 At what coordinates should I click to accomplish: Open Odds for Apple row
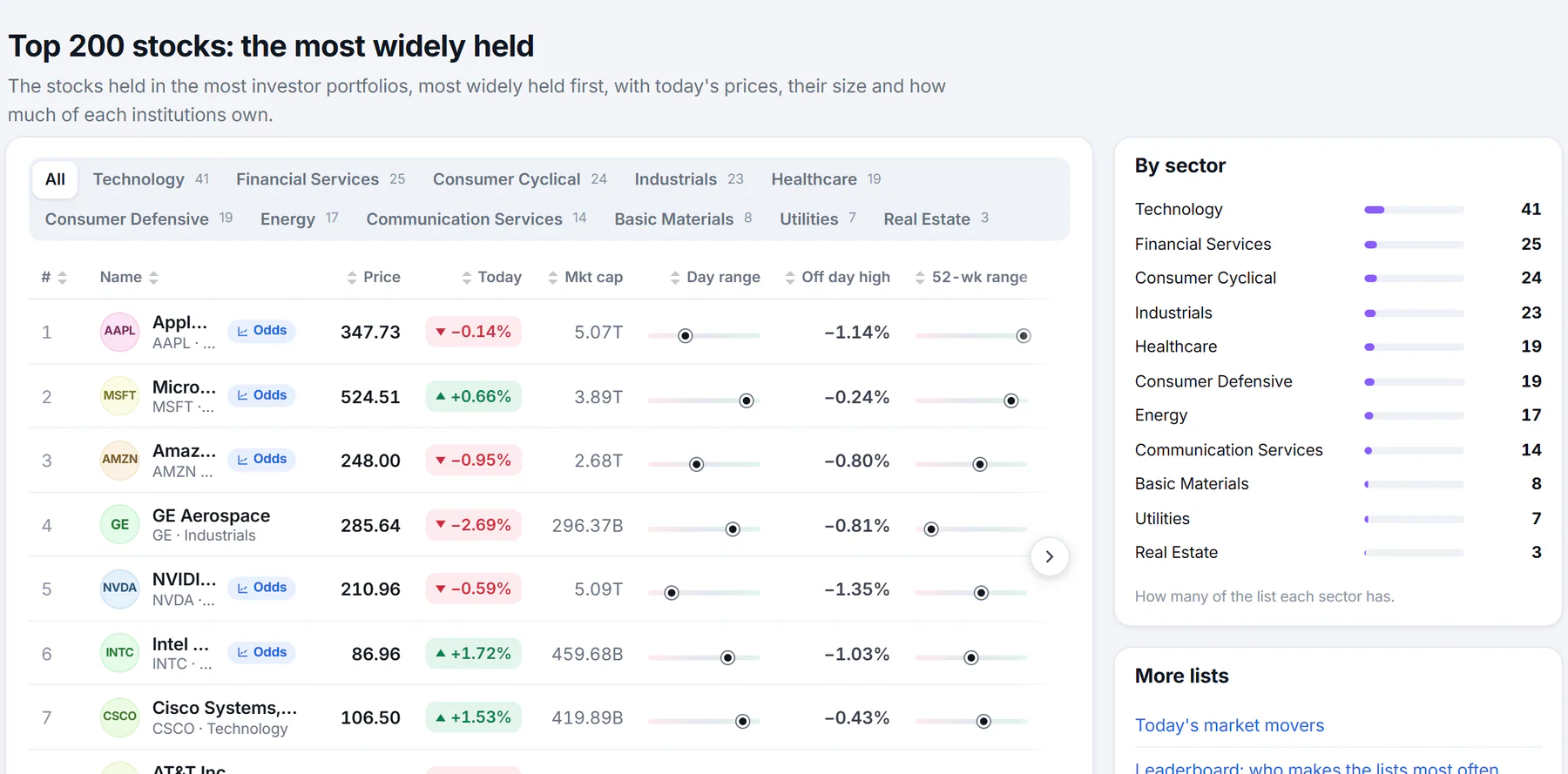coord(261,331)
